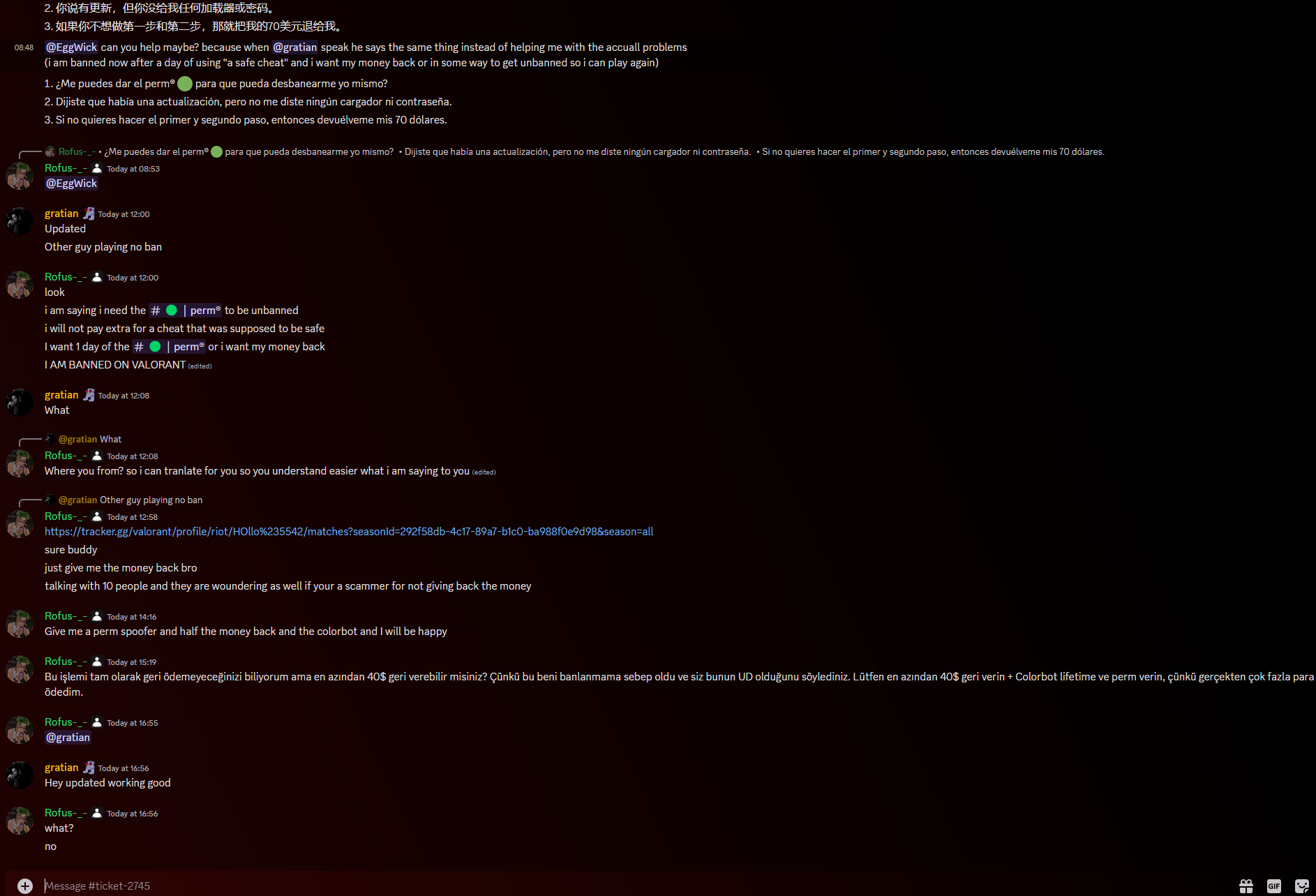The width and height of the screenshot is (1316, 896).
Task: Open the perm channel mention in 'I want 1 day'
Action: click(169, 347)
